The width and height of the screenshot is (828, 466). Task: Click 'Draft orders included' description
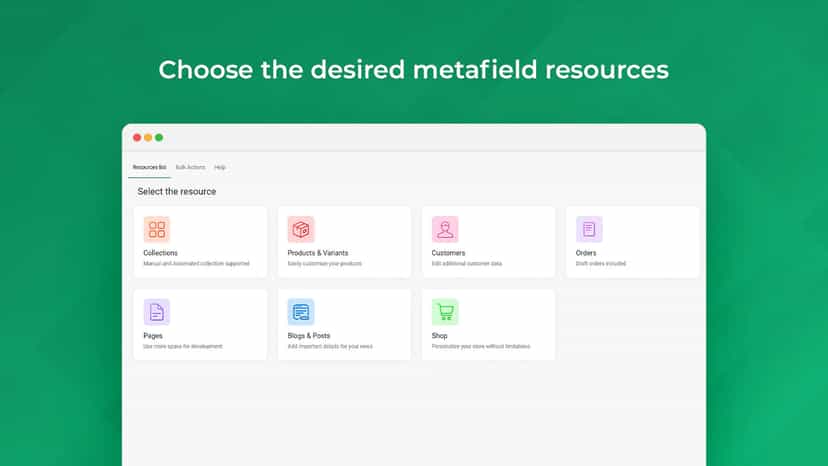tap(601, 264)
